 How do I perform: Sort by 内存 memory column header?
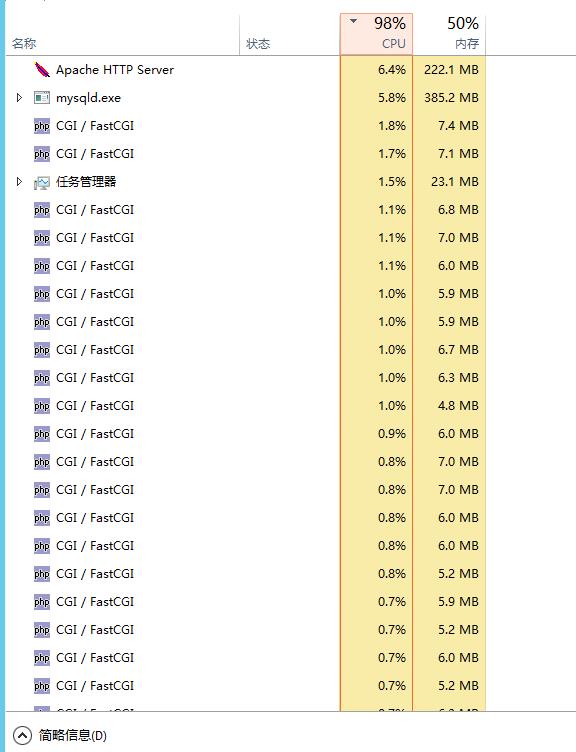click(x=449, y=34)
